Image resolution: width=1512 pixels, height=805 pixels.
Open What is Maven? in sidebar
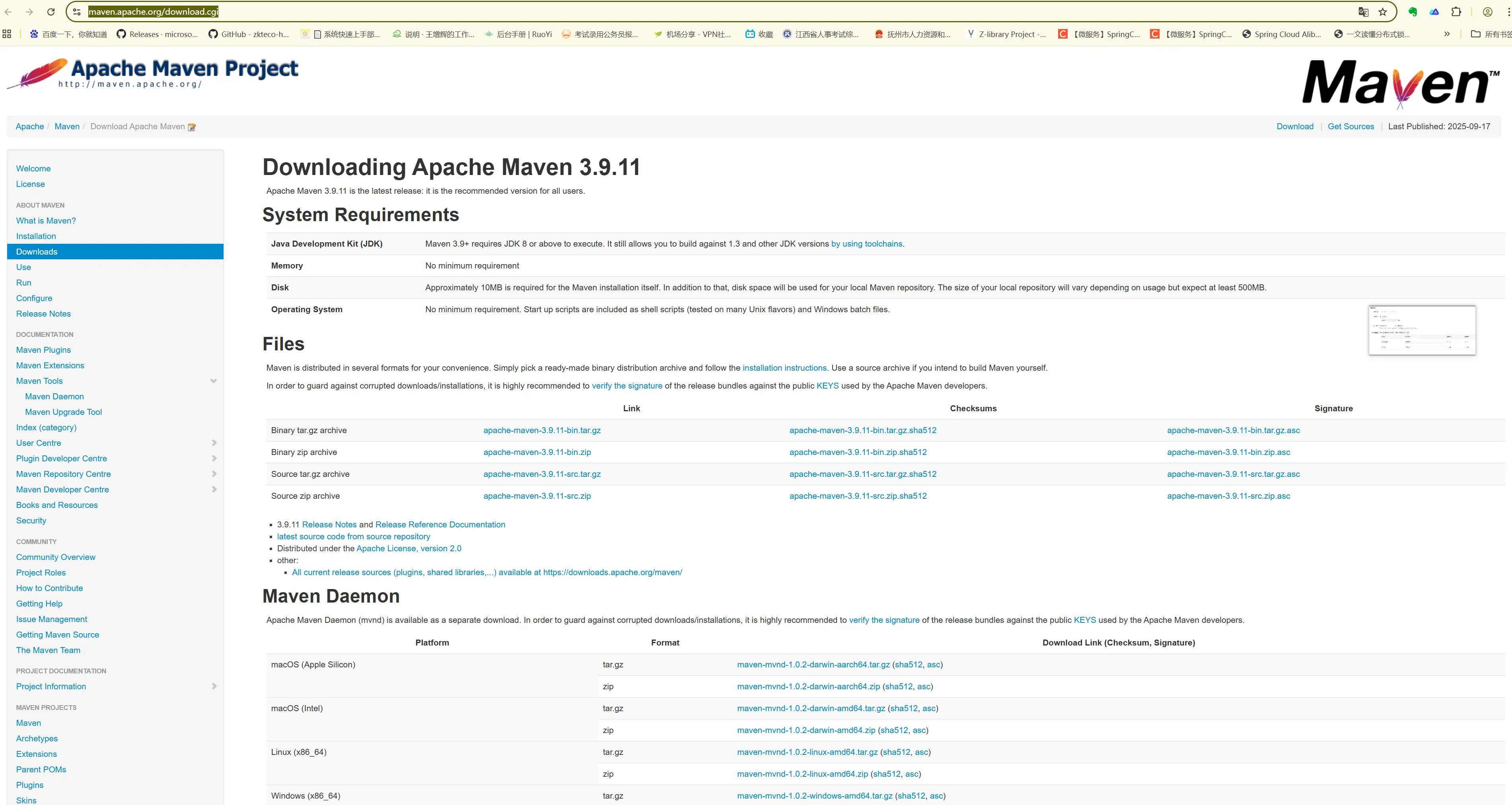point(46,221)
